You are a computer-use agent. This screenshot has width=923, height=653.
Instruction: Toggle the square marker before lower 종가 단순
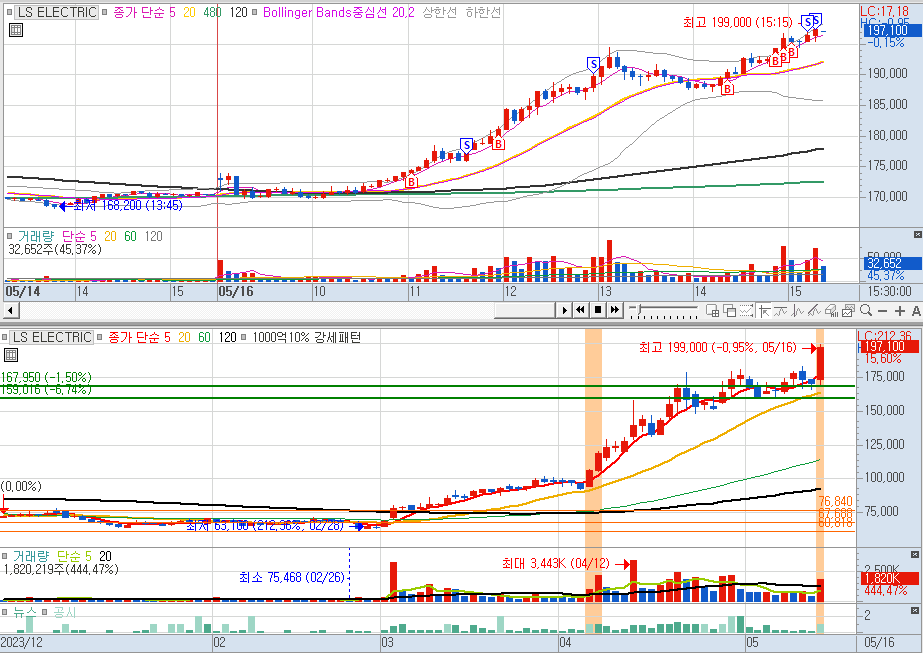click(99, 337)
